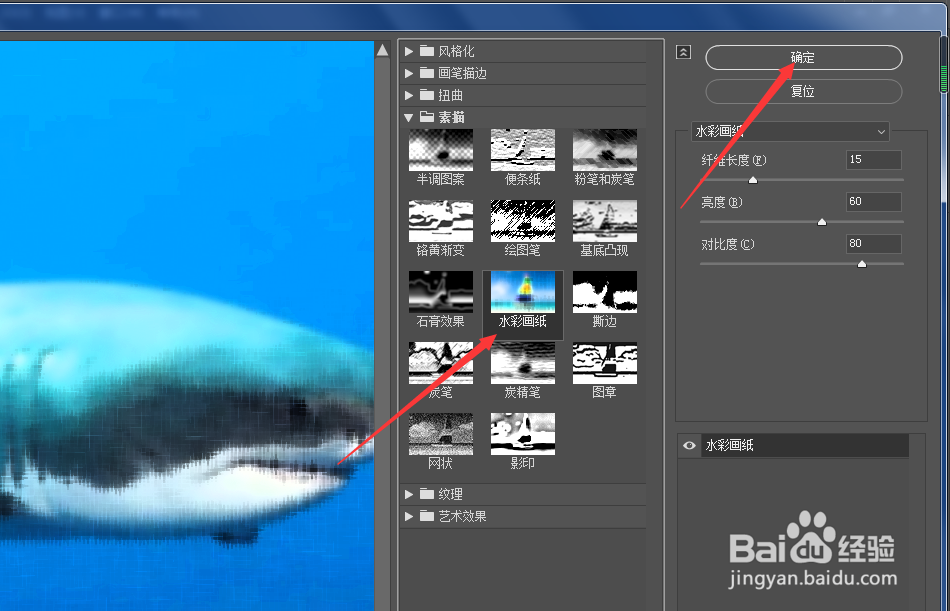Click the 对比度 value field
Image resolution: width=950 pixels, height=611 pixels.
pos(874,244)
